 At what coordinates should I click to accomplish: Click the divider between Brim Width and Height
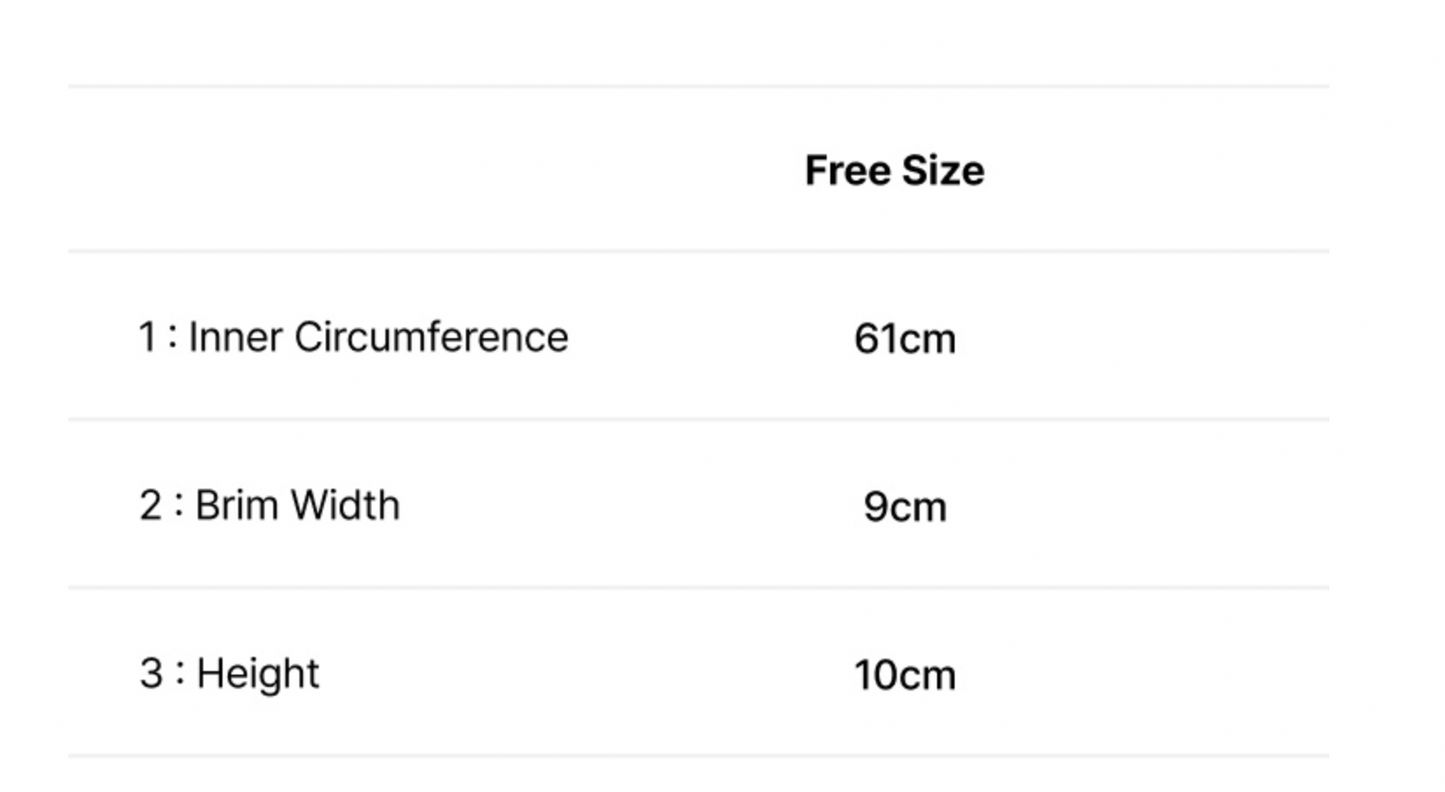point(699,587)
